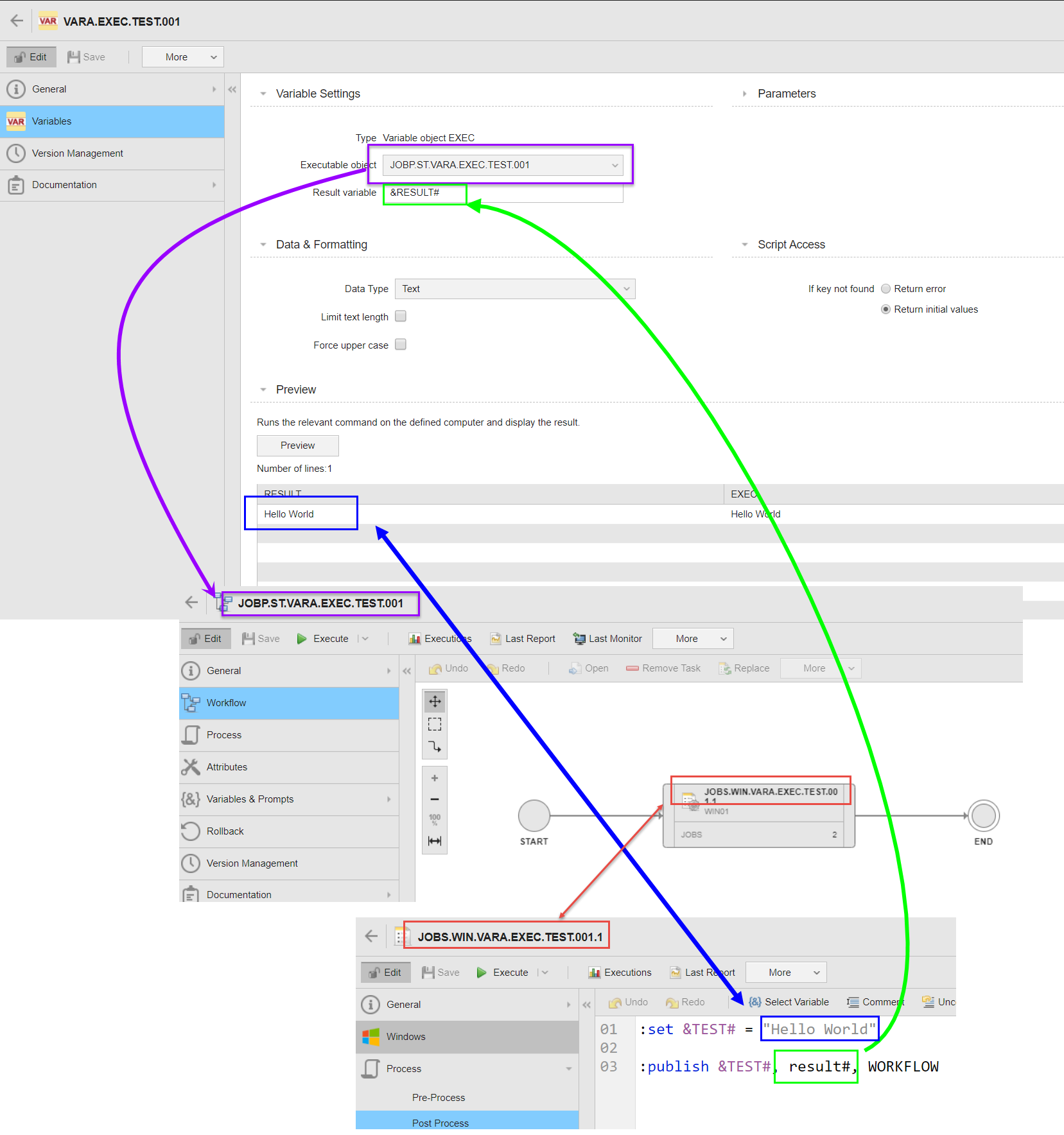Click the 100% zoom level control

(435, 820)
